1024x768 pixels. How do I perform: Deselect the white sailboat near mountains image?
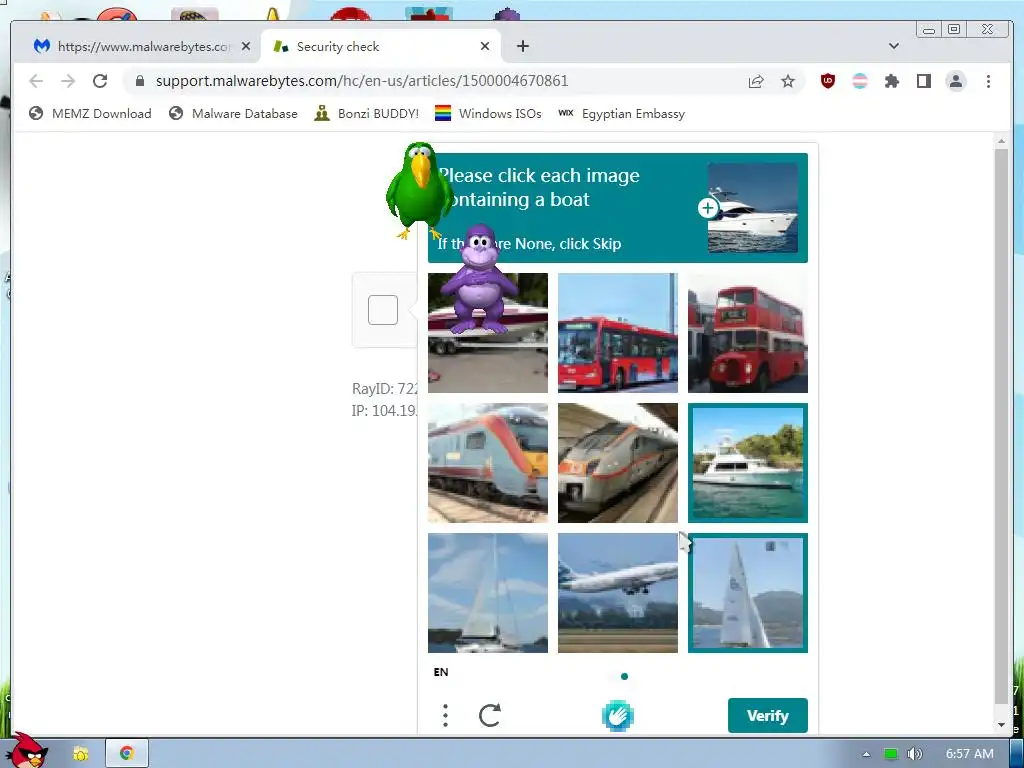(748, 593)
